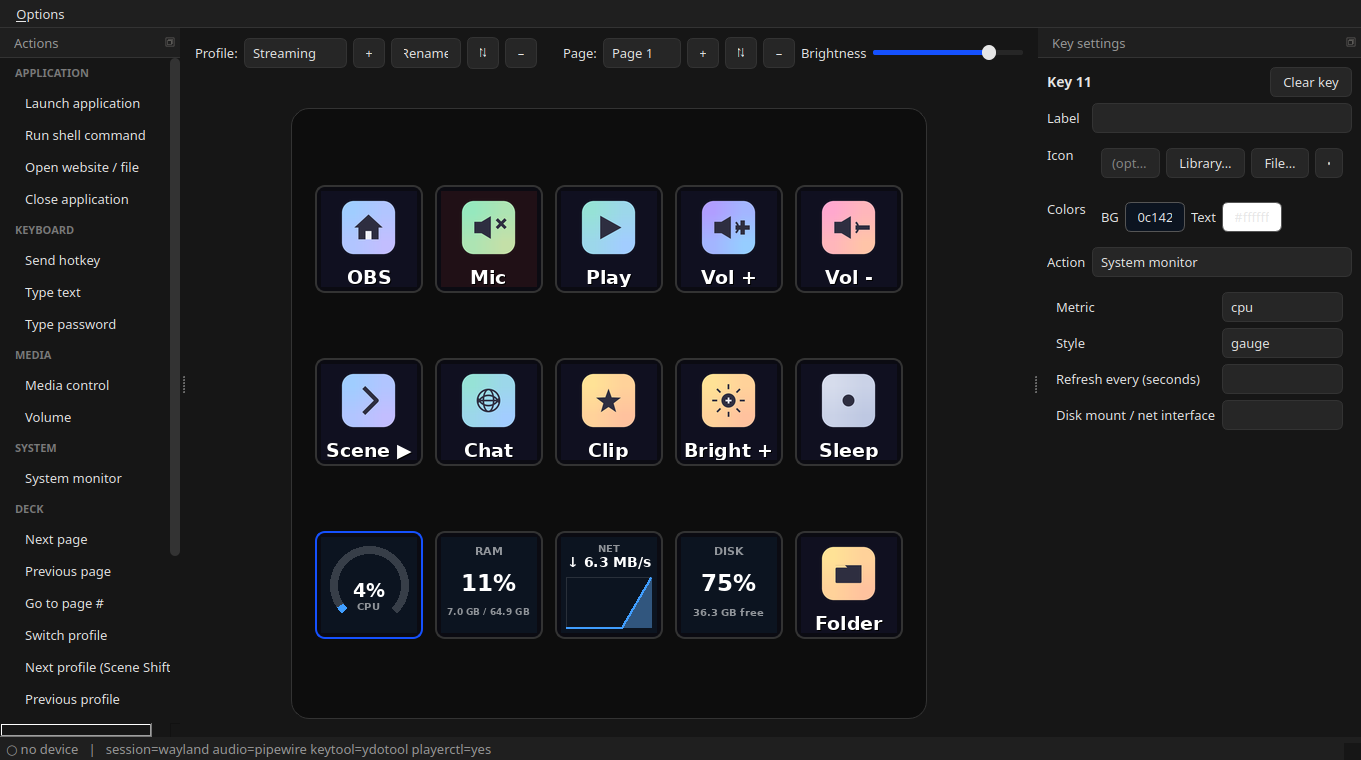The image size is (1361, 760).
Task: Add a new page with the plus button
Action: [x=703, y=53]
